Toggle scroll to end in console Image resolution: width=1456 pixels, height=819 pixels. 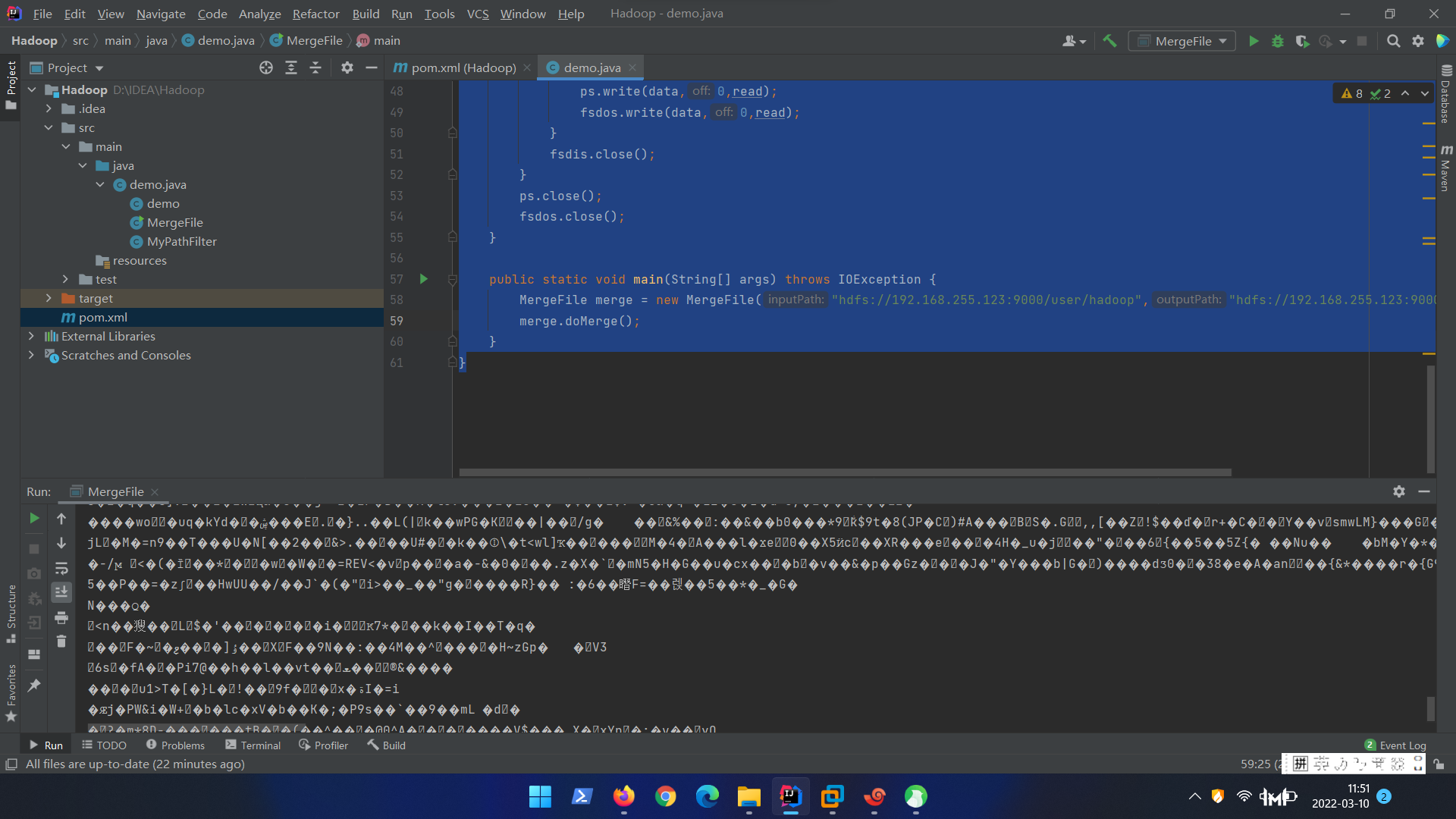[x=61, y=591]
